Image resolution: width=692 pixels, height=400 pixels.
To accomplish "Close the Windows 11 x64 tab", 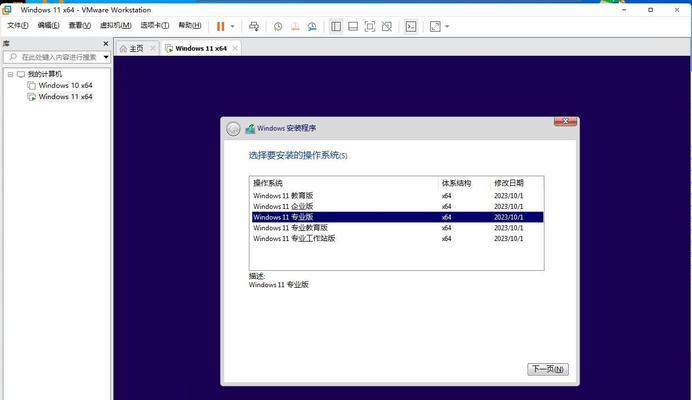I will (235, 49).
